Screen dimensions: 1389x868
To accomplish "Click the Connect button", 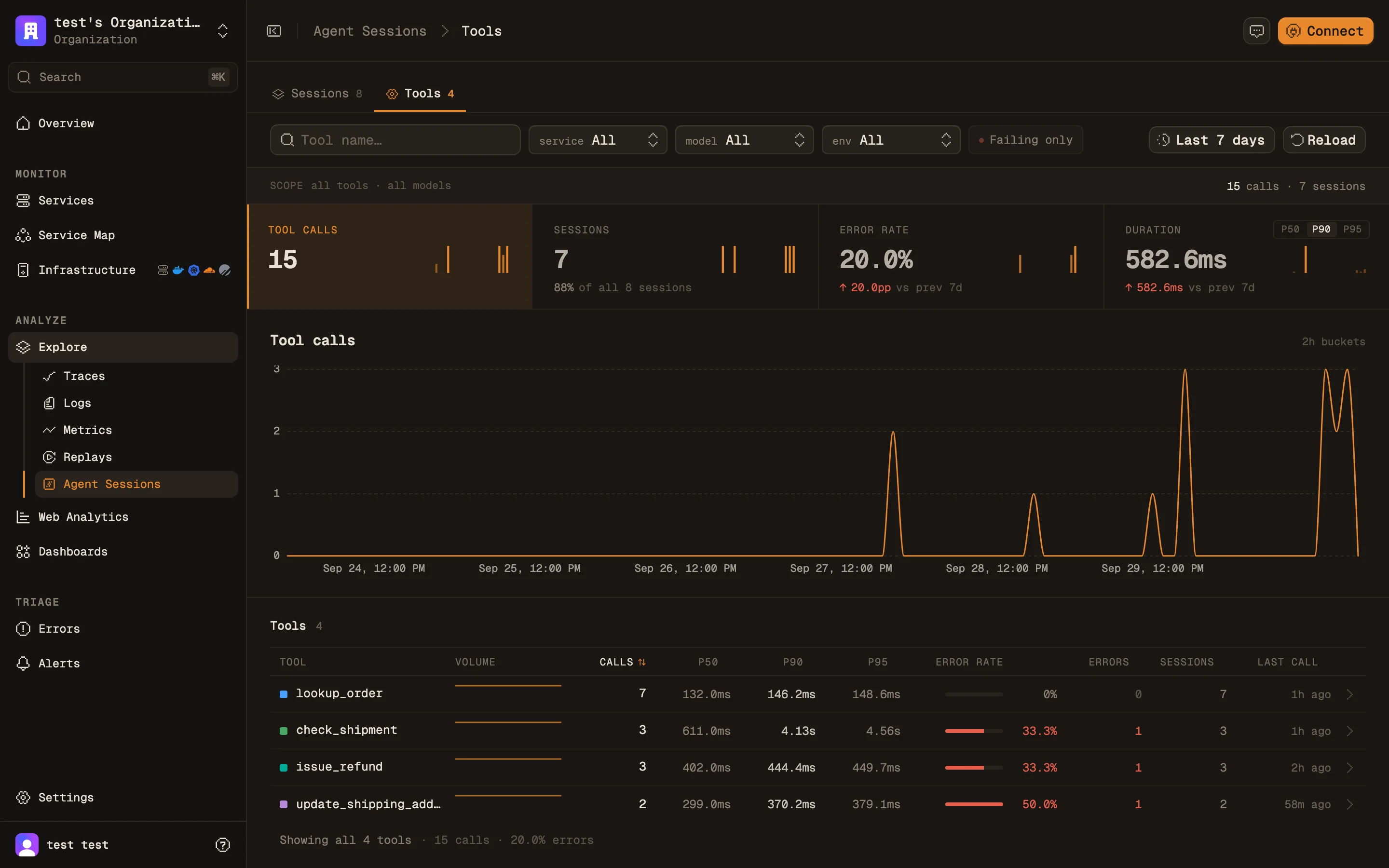I will click(x=1325, y=31).
